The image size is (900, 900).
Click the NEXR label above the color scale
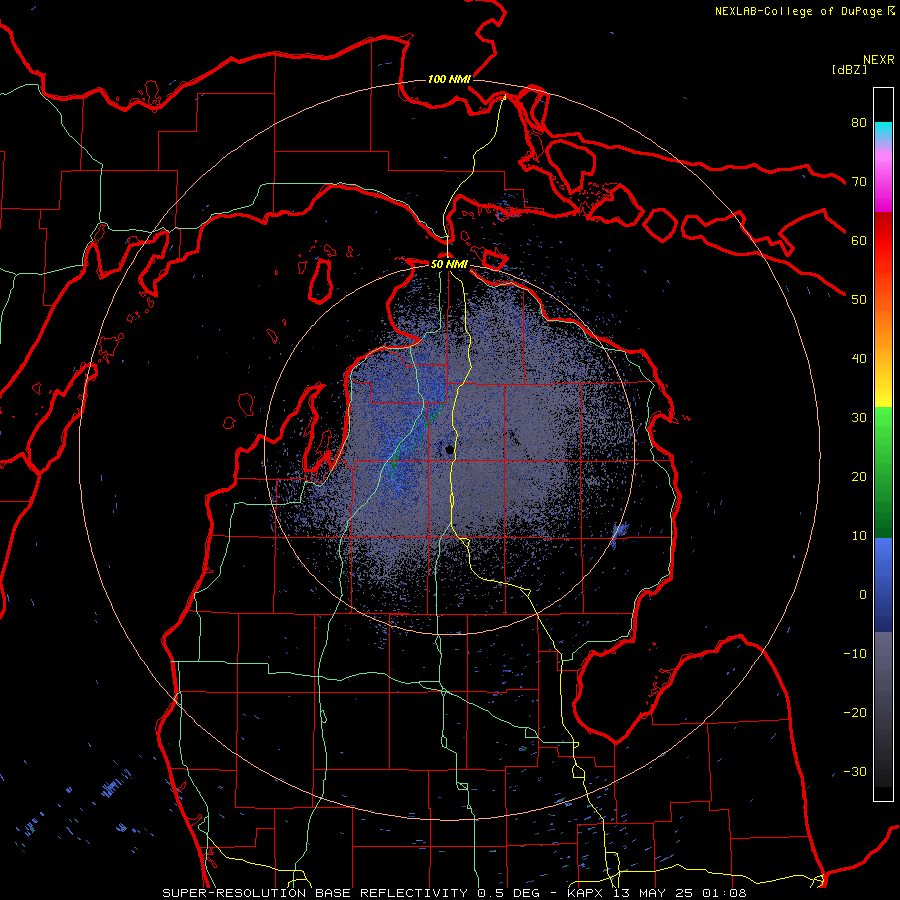pos(879,60)
